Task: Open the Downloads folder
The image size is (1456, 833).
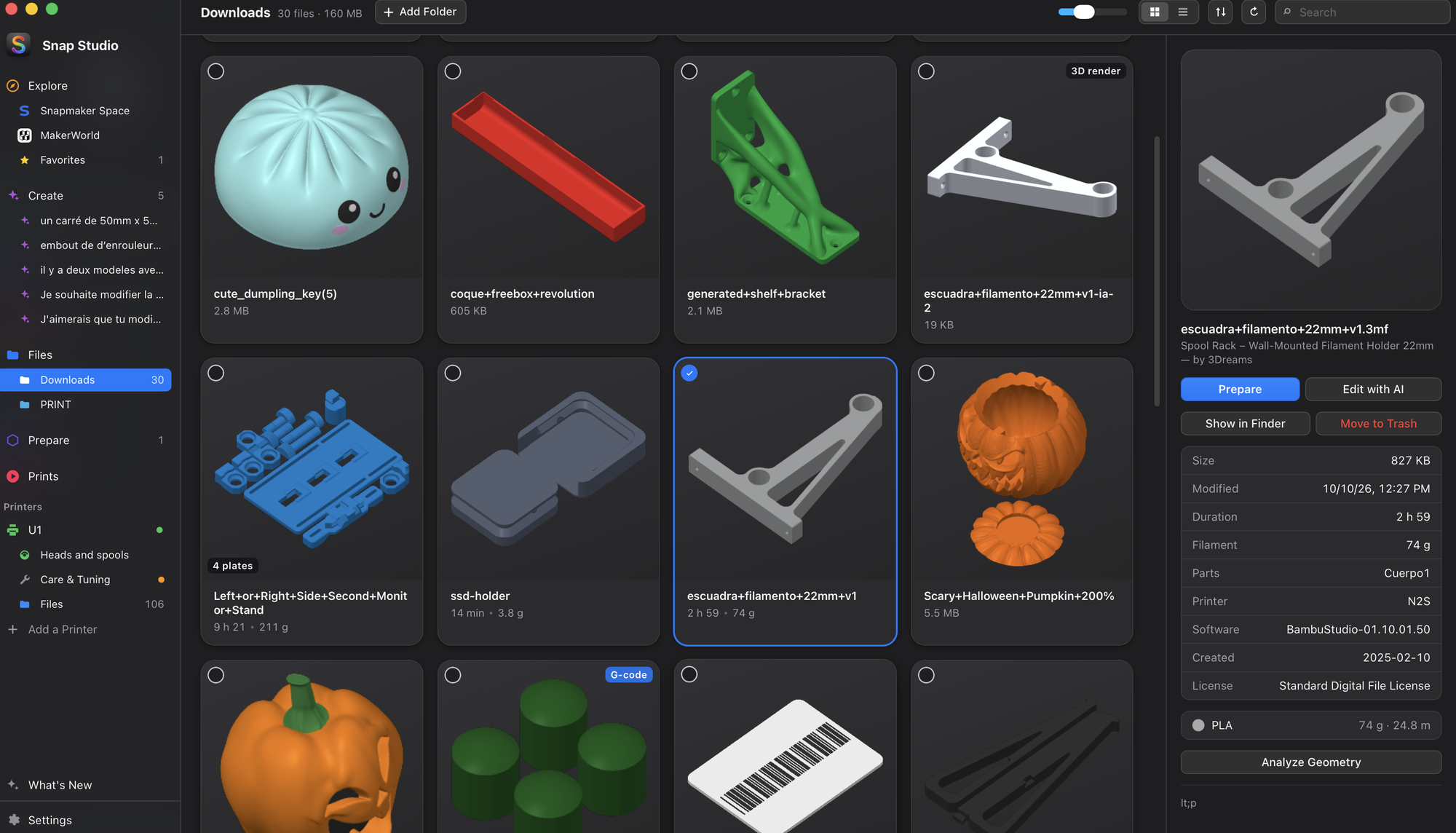Action: coord(85,380)
